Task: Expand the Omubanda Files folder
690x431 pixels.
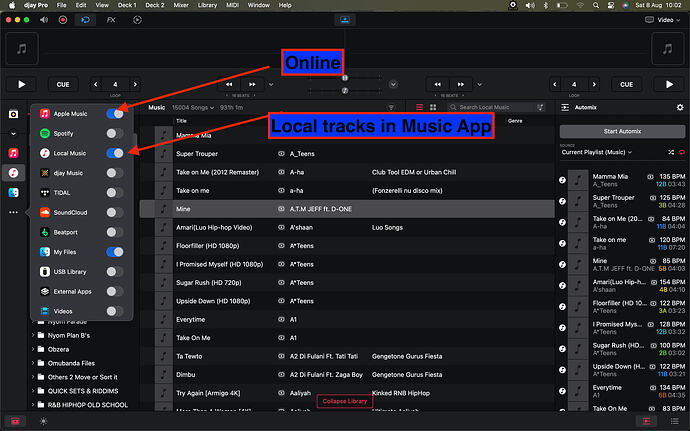Action: tap(33, 363)
